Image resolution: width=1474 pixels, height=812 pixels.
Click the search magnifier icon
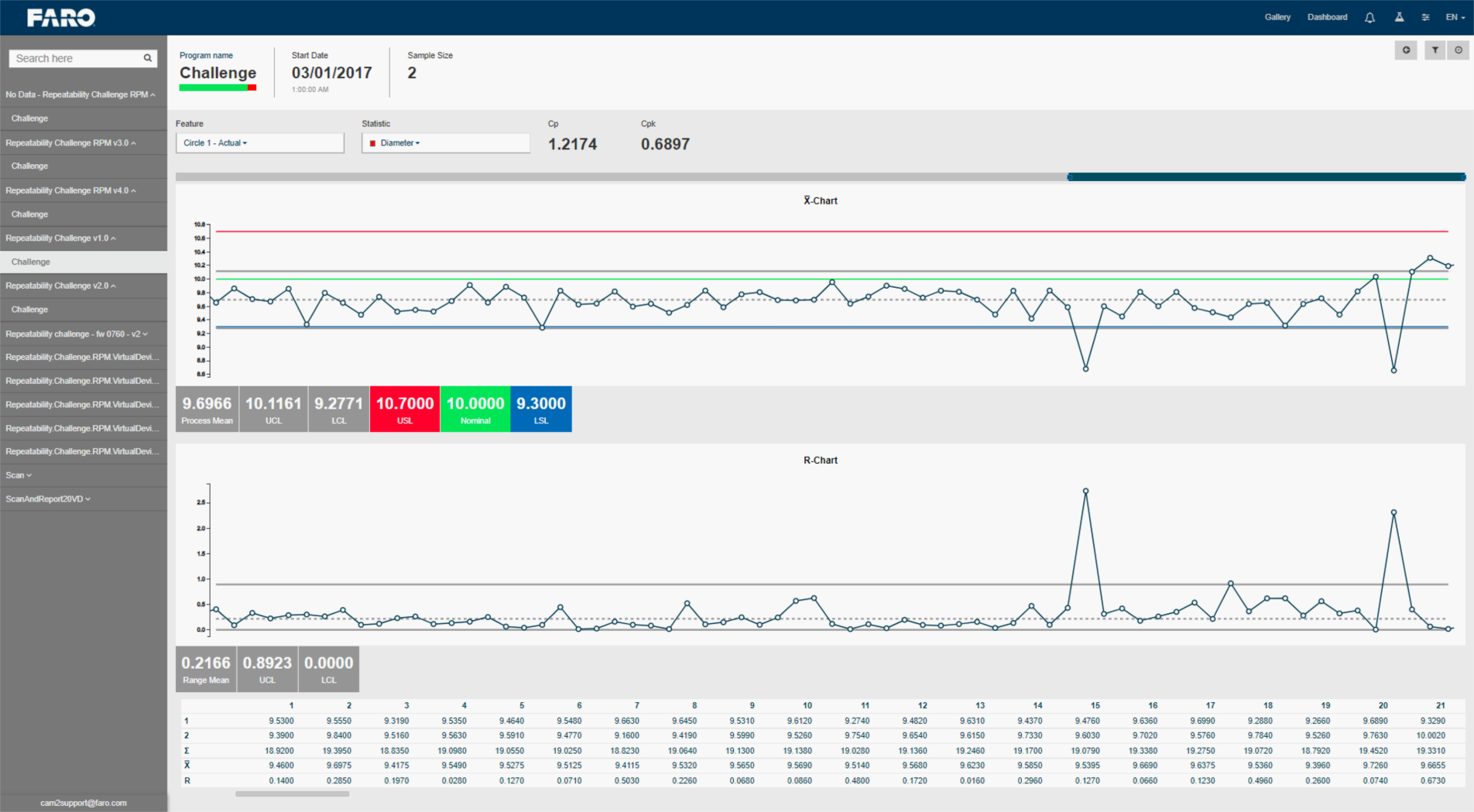(x=147, y=58)
